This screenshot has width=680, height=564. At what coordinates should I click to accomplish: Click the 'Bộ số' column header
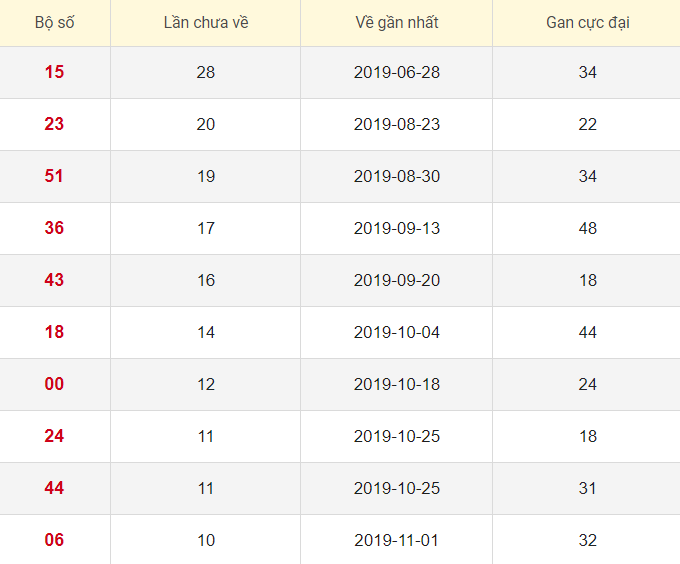[x=54, y=22]
